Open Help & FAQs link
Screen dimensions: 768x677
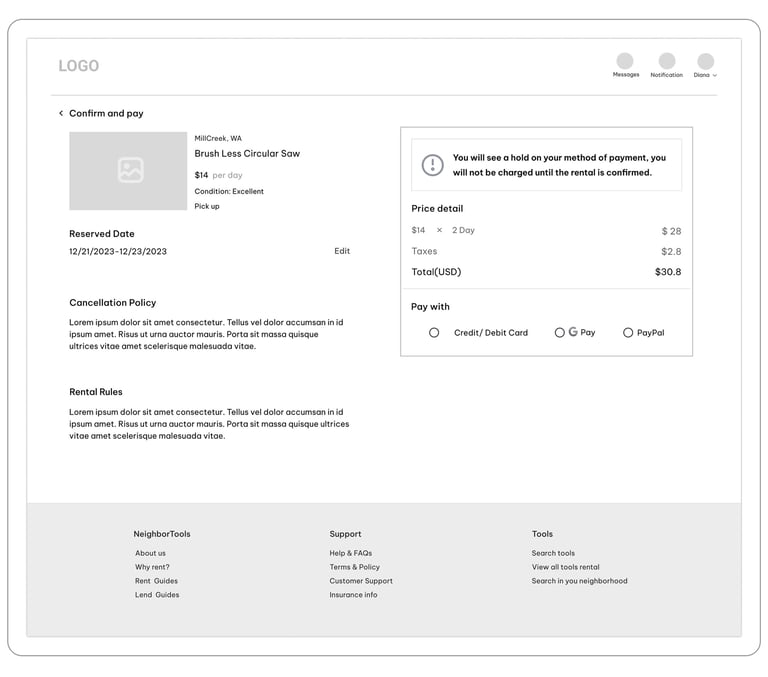(351, 553)
